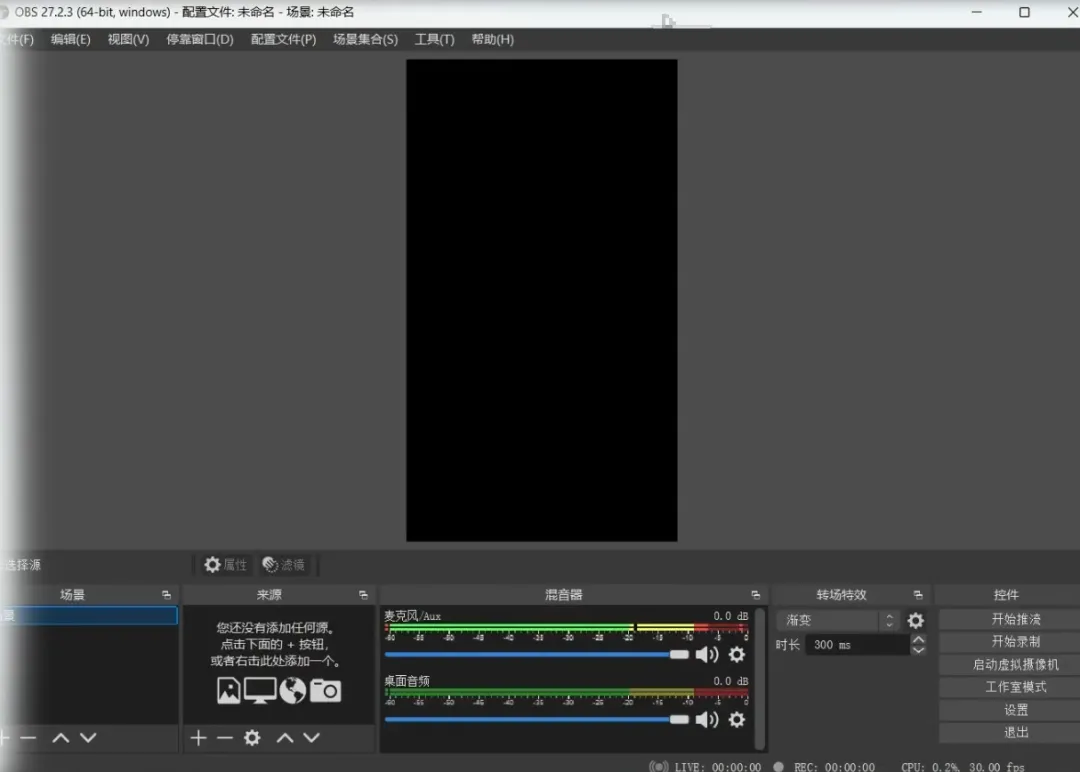The image size is (1080, 772).
Task: Remove the selected source with the minus button
Action: coord(225,738)
